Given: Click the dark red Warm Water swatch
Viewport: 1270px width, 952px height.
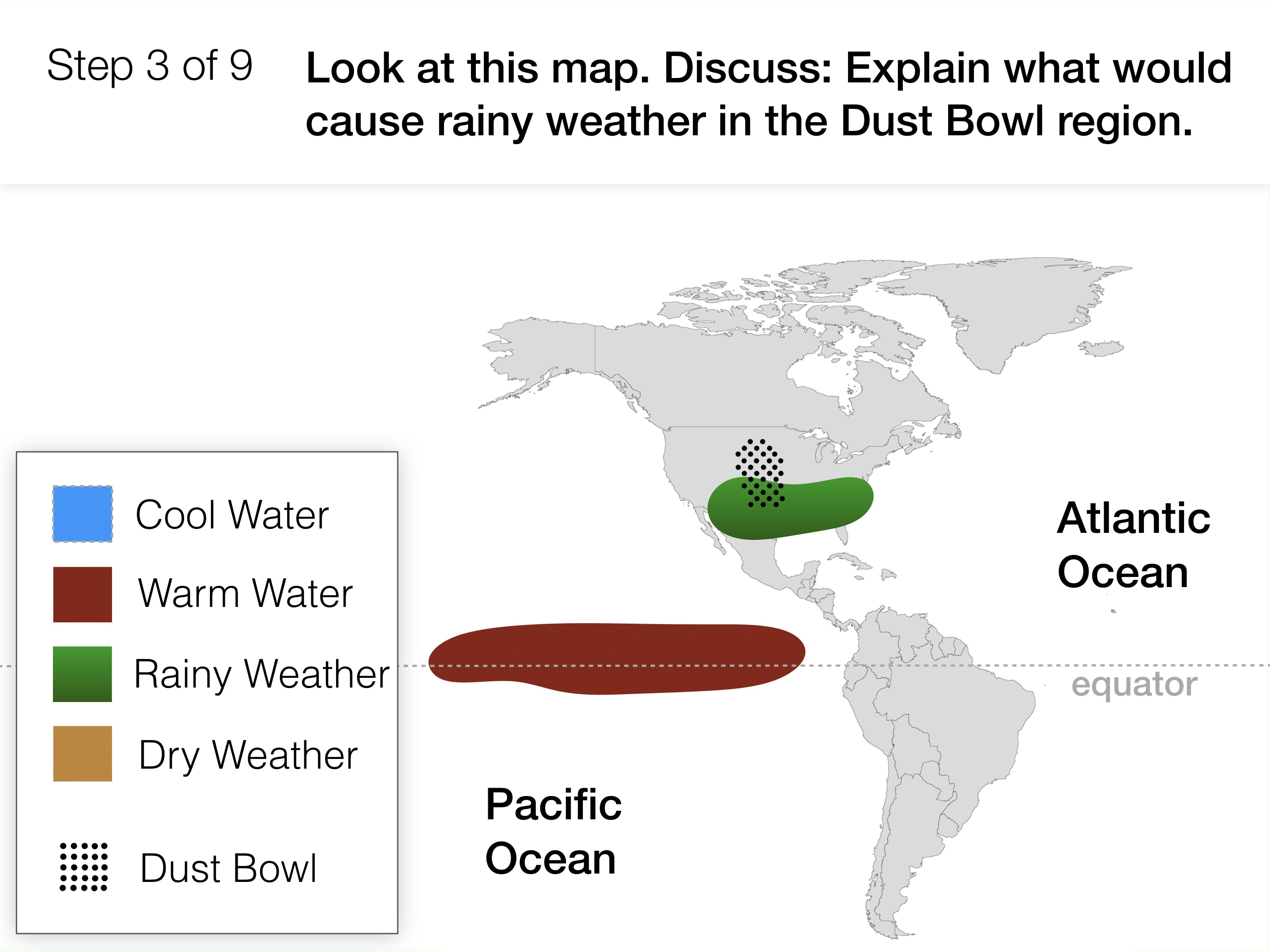Looking at the screenshot, I should coord(82,595).
